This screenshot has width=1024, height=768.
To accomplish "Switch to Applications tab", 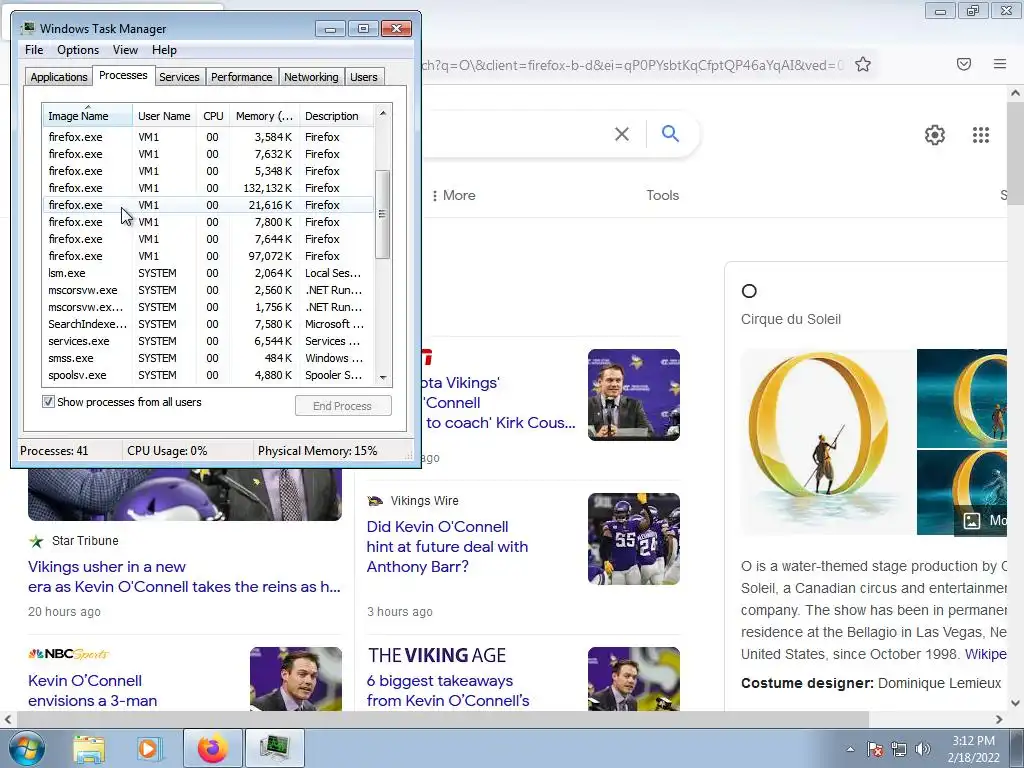I will (x=59, y=77).
